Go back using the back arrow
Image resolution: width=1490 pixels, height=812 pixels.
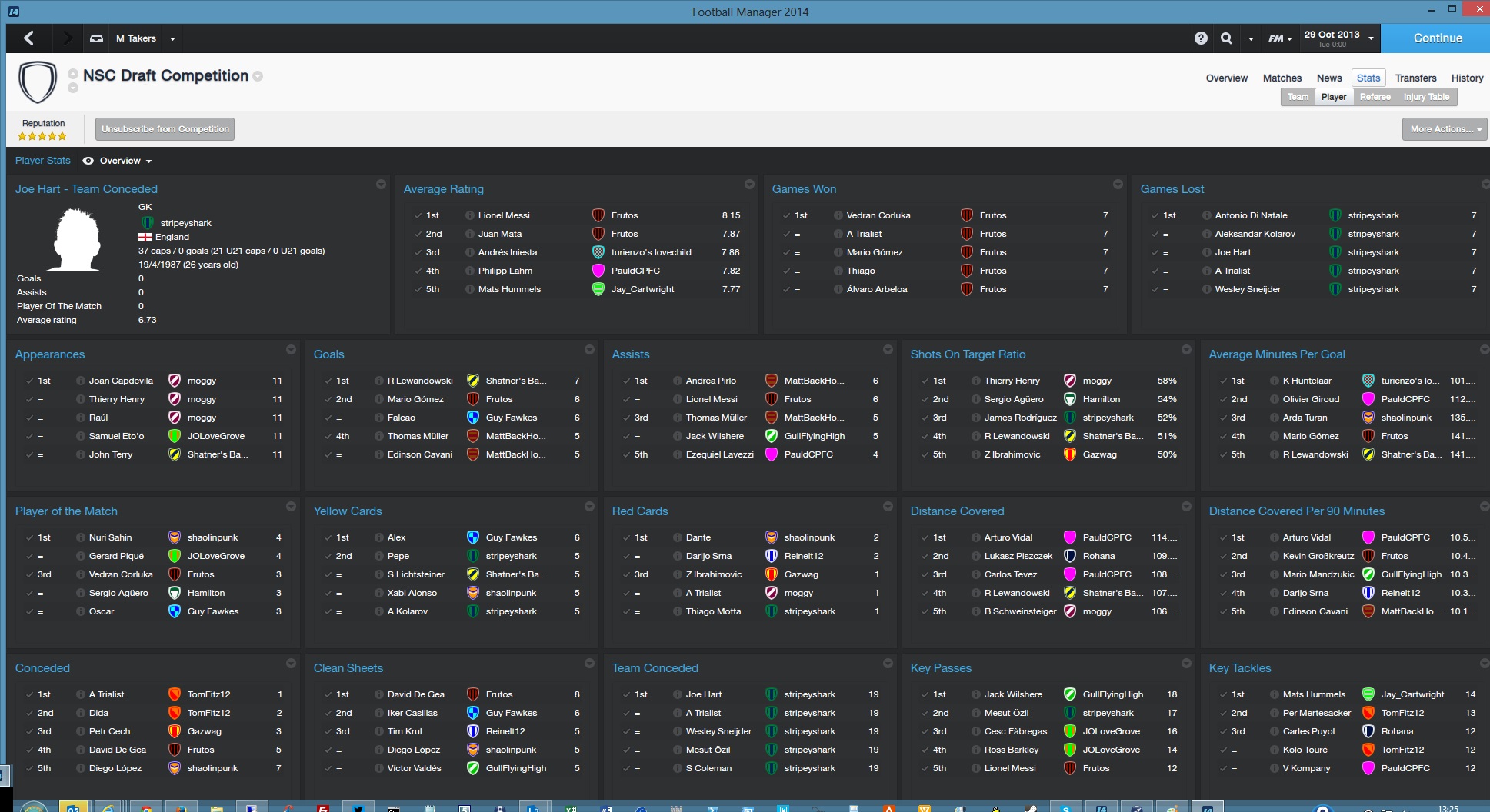tap(28, 38)
